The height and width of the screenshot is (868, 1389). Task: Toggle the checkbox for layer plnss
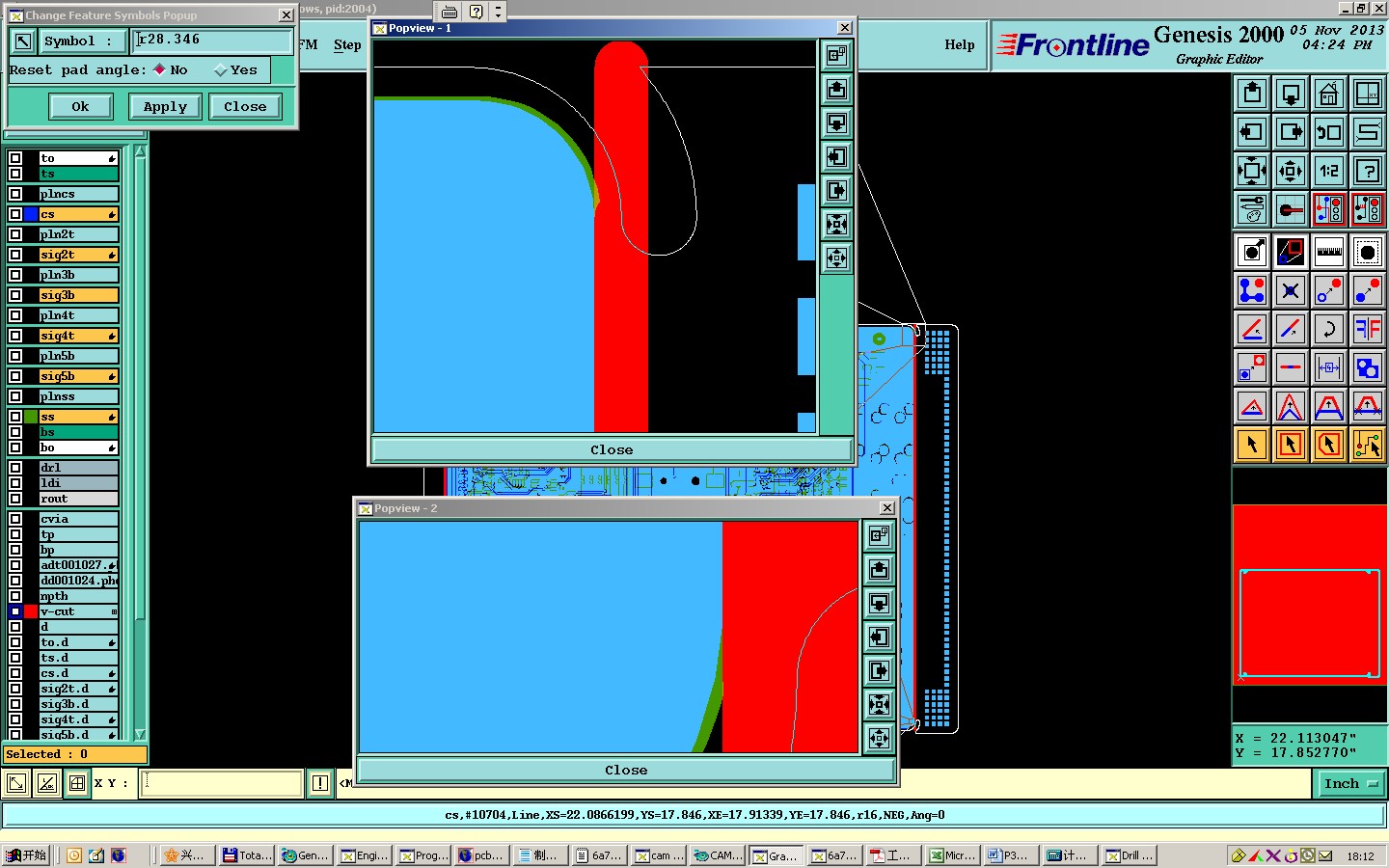15,396
